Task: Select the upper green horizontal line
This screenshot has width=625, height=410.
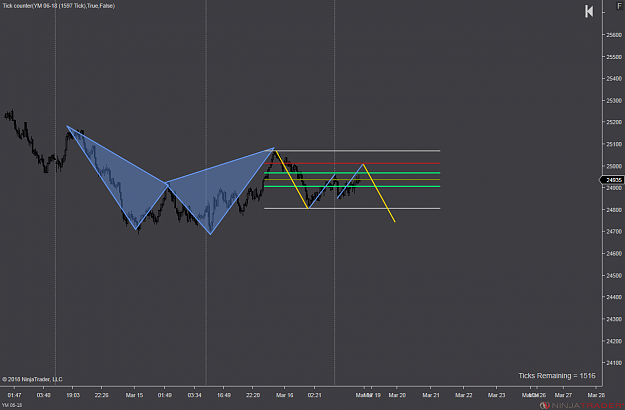Action: (x=352, y=173)
